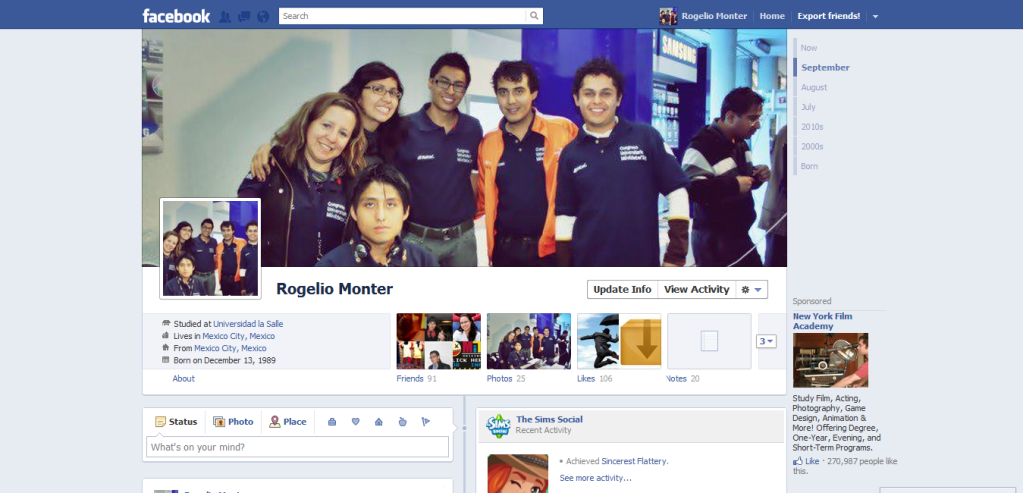Open the gear dropdown beside View Activity
Screen dimensions: 1023x493
click(x=751, y=290)
